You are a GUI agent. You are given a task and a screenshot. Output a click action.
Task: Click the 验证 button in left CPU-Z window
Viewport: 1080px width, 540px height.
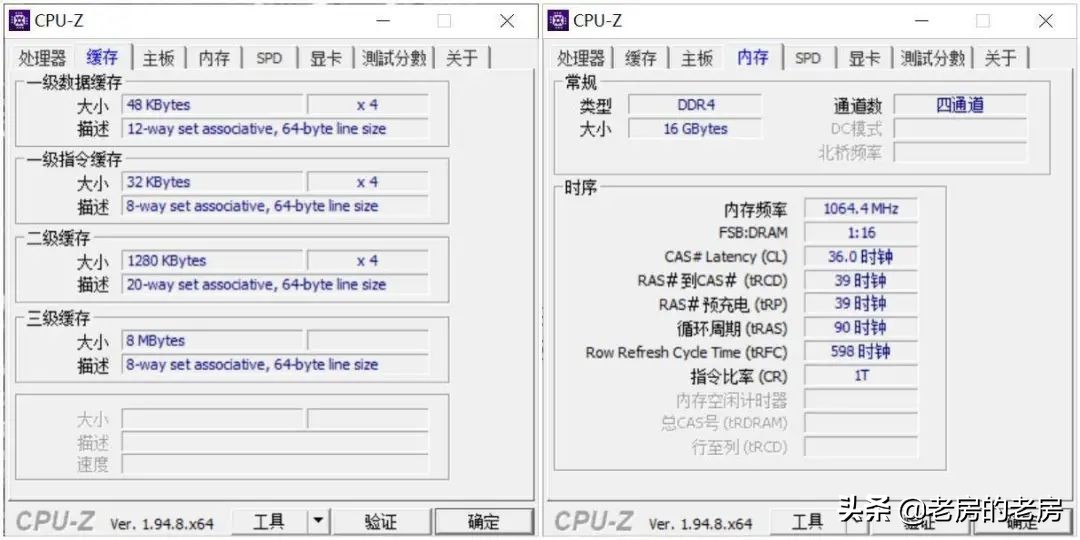(x=381, y=522)
